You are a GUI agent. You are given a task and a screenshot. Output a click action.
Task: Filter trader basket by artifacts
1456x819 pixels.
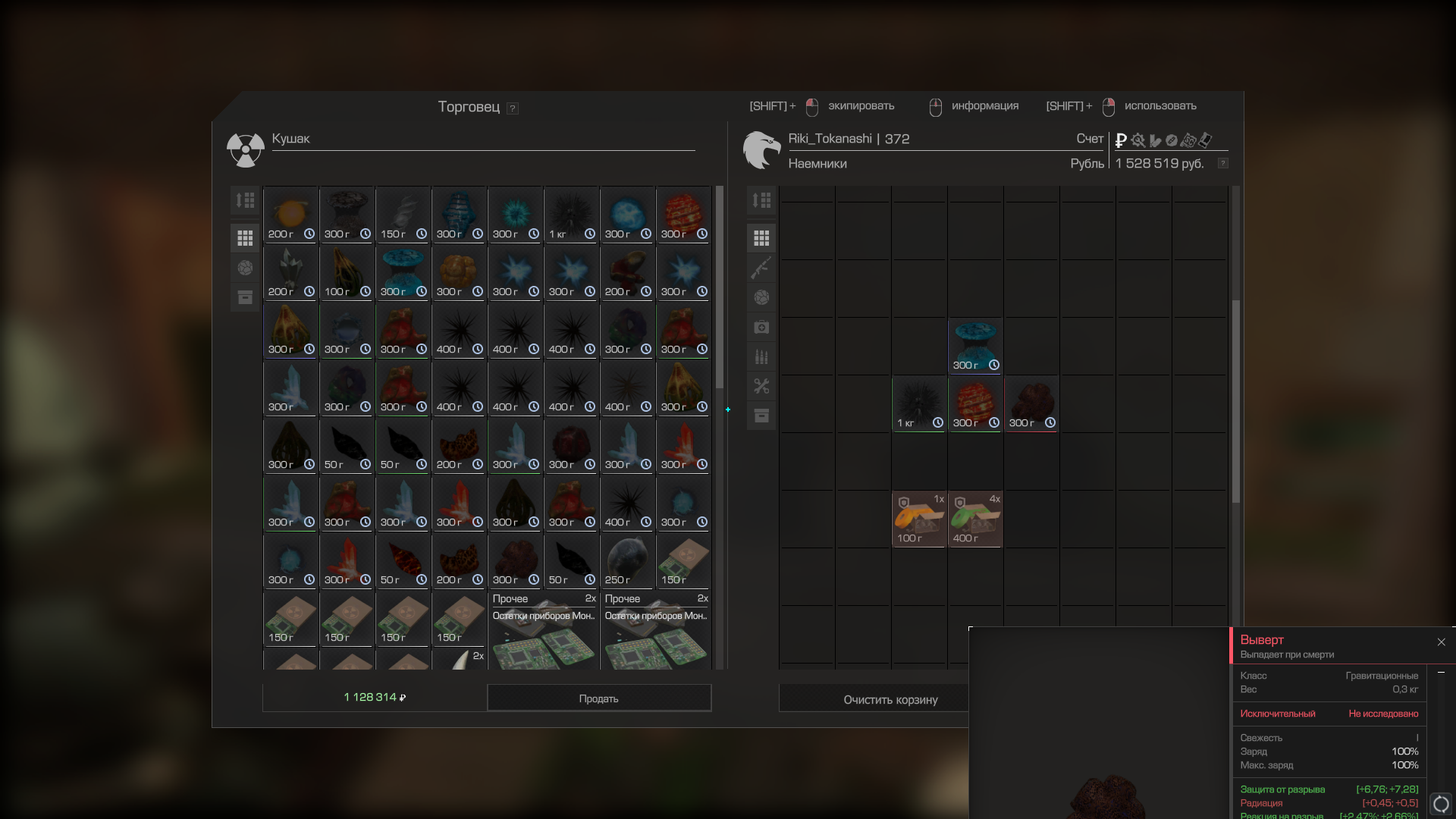pyautogui.click(x=245, y=268)
